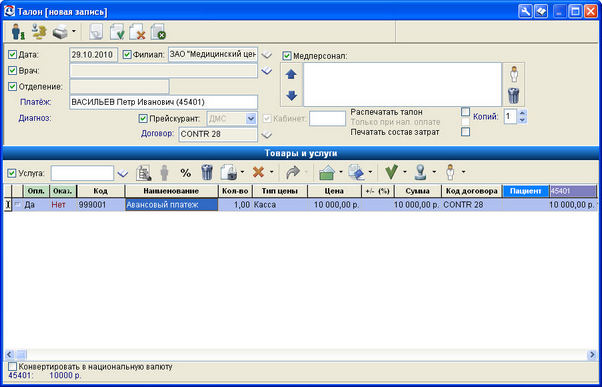Click the green box icon

327,172
